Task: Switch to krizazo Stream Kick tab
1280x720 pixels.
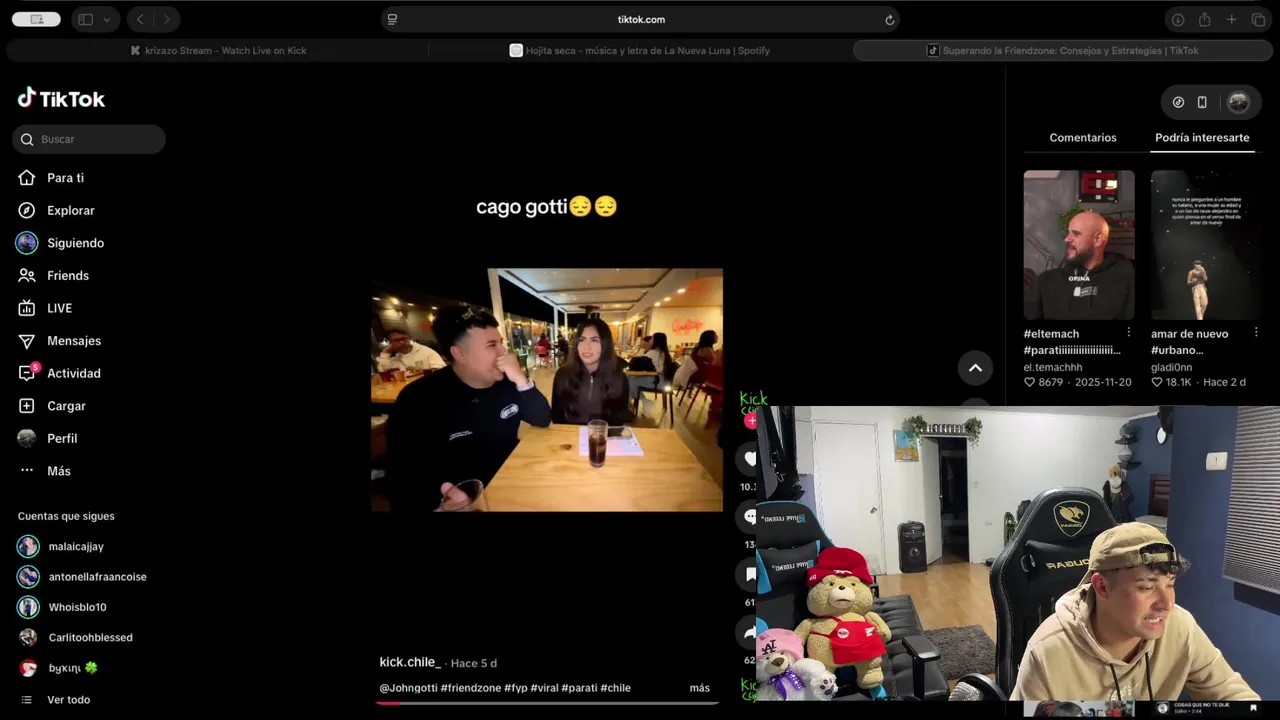Action: 218,50
